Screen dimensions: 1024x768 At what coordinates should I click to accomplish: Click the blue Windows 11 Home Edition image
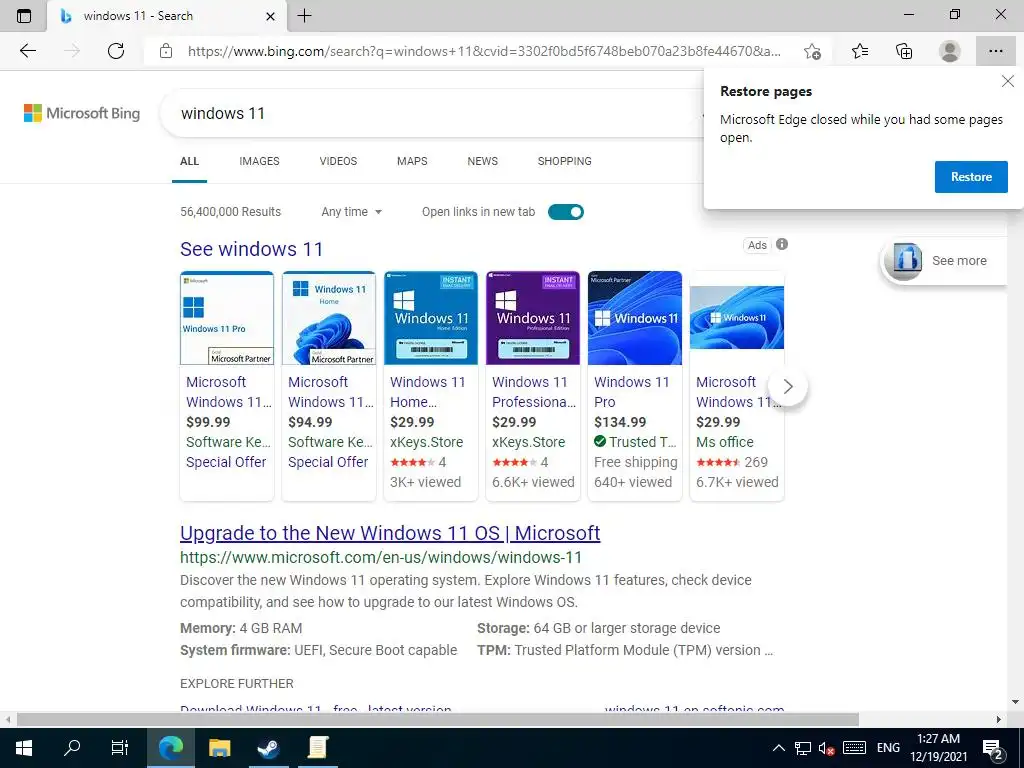430,318
